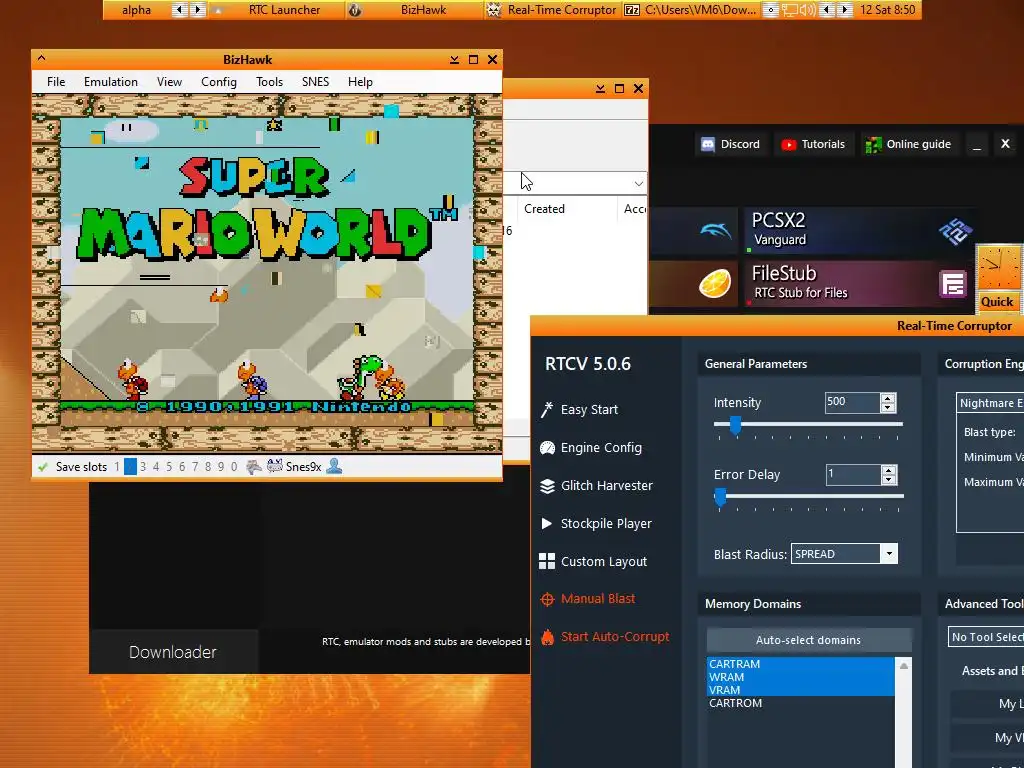Click the FileStub document icon
1024x768 pixels.
tap(953, 284)
